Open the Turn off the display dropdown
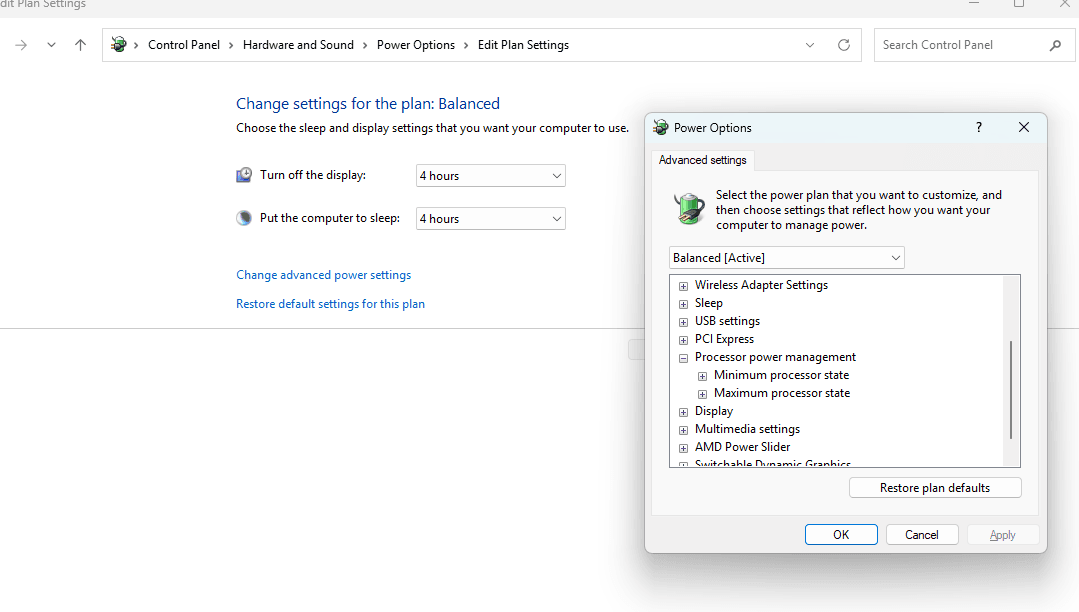Viewport: 1079px width, 612px height. [490, 176]
